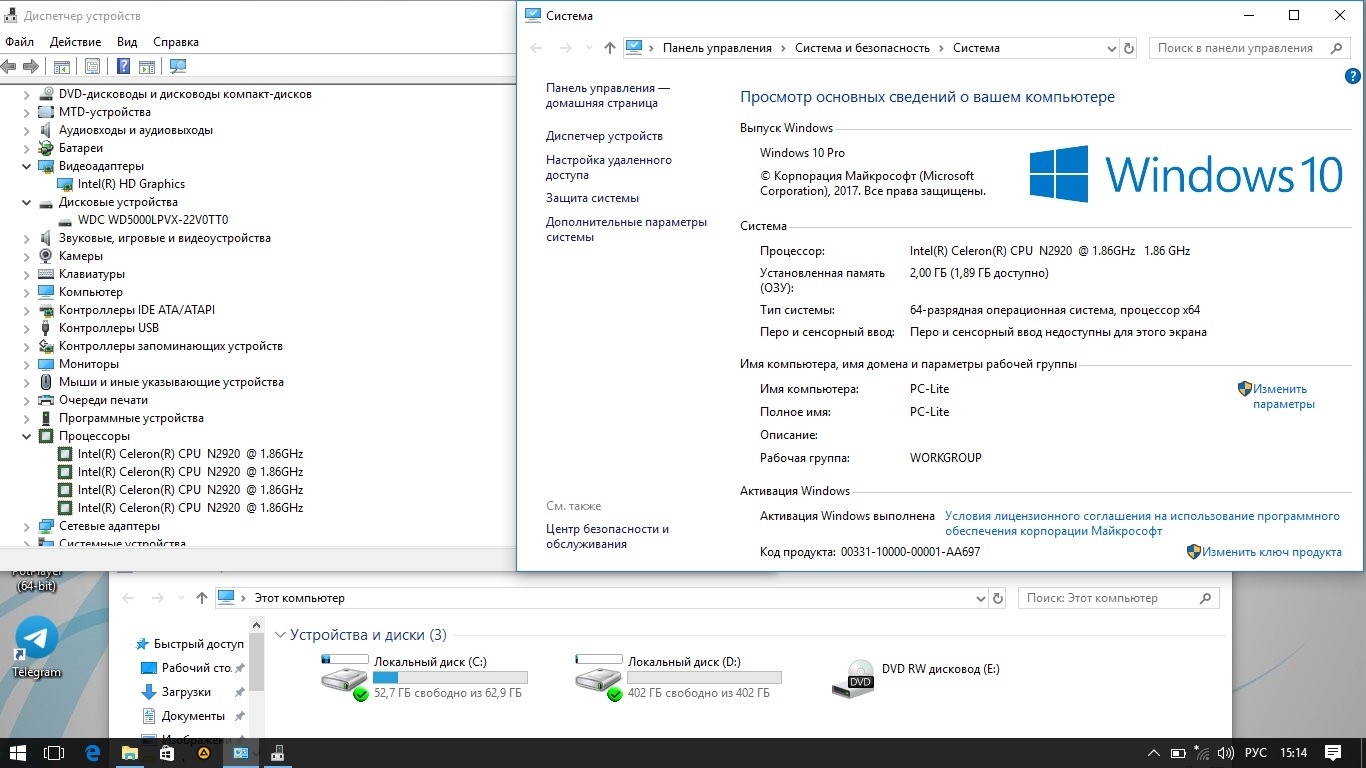Click Forward arrow in Device Manager toolbar

click(30, 66)
